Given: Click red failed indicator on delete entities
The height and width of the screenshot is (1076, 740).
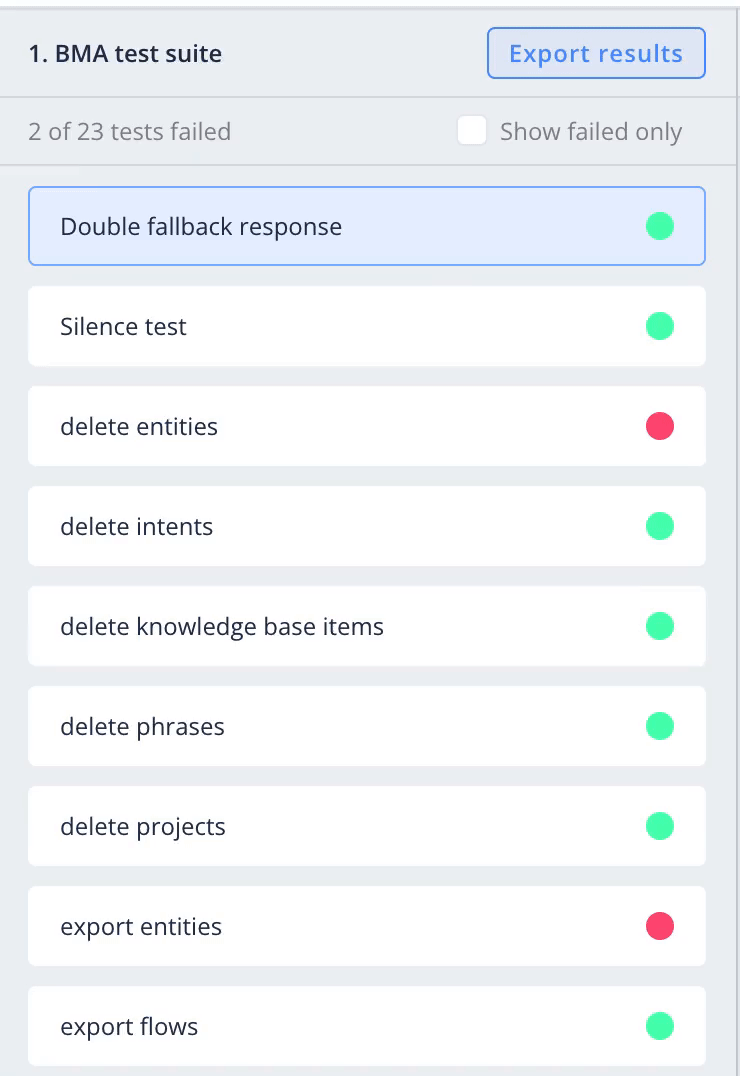Looking at the screenshot, I should 660,426.
